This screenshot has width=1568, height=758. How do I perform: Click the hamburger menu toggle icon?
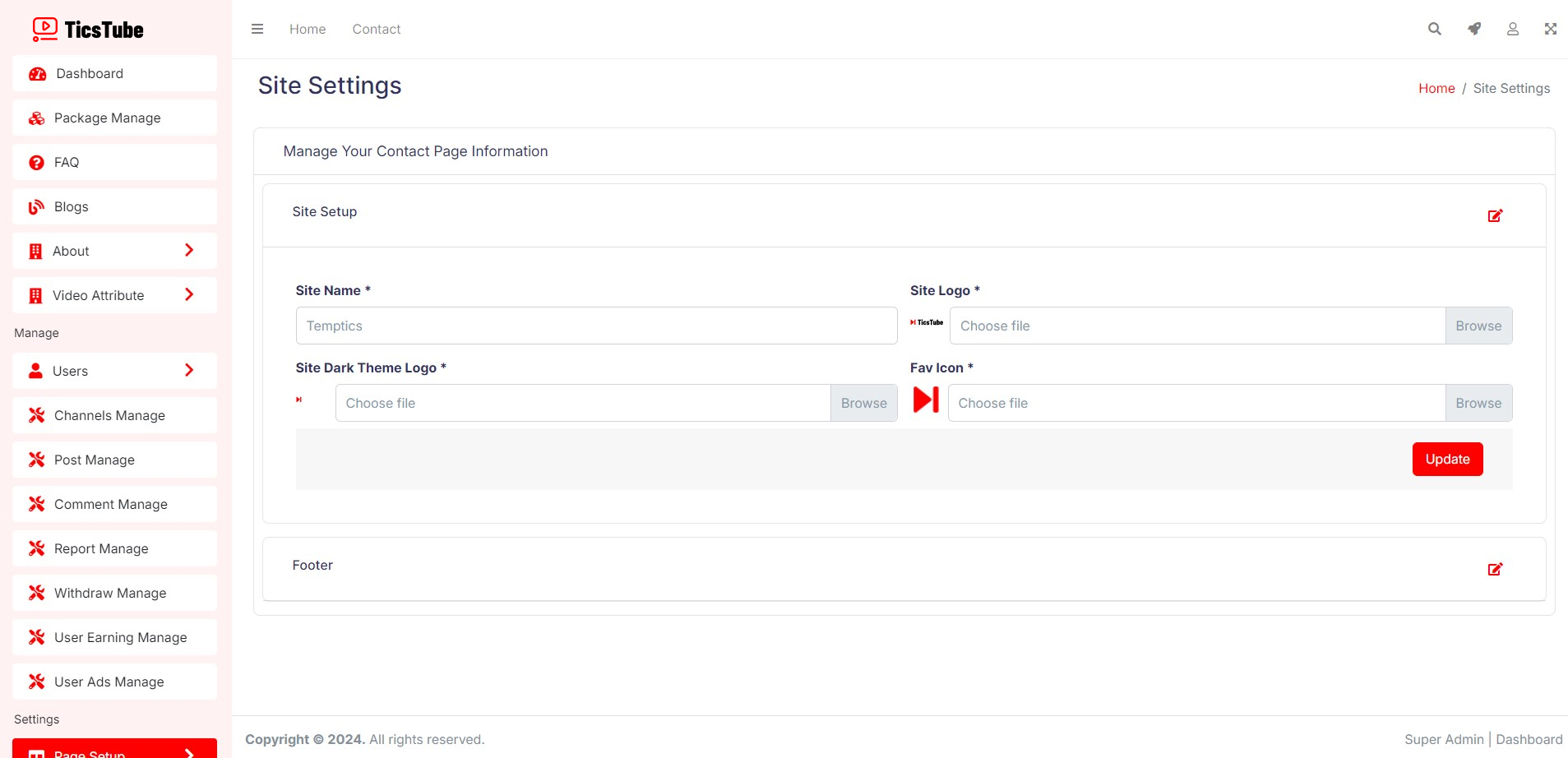click(257, 29)
